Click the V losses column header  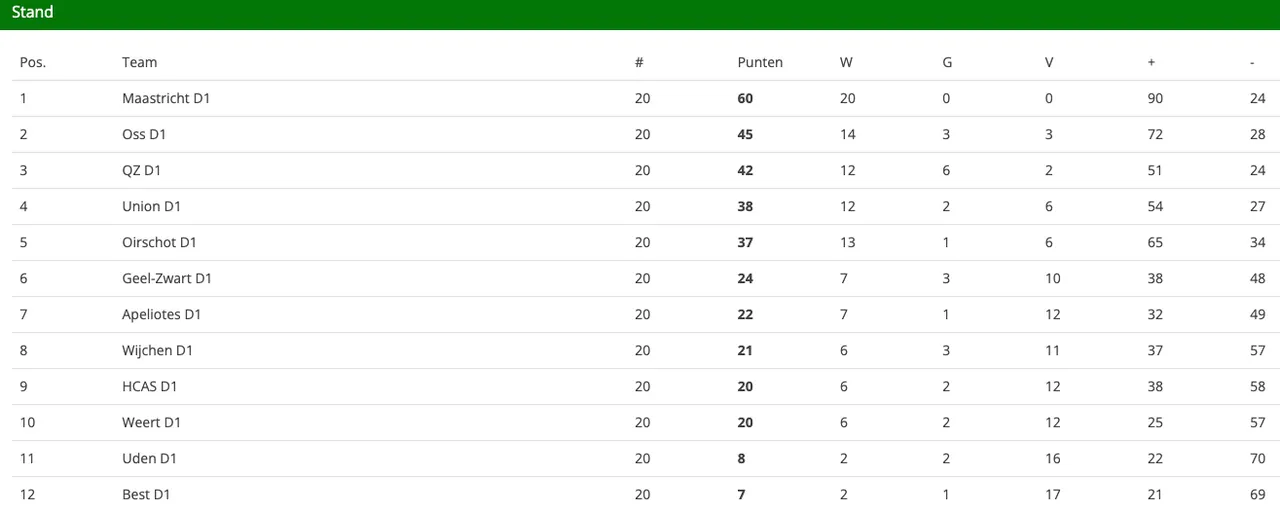(x=1049, y=62)
